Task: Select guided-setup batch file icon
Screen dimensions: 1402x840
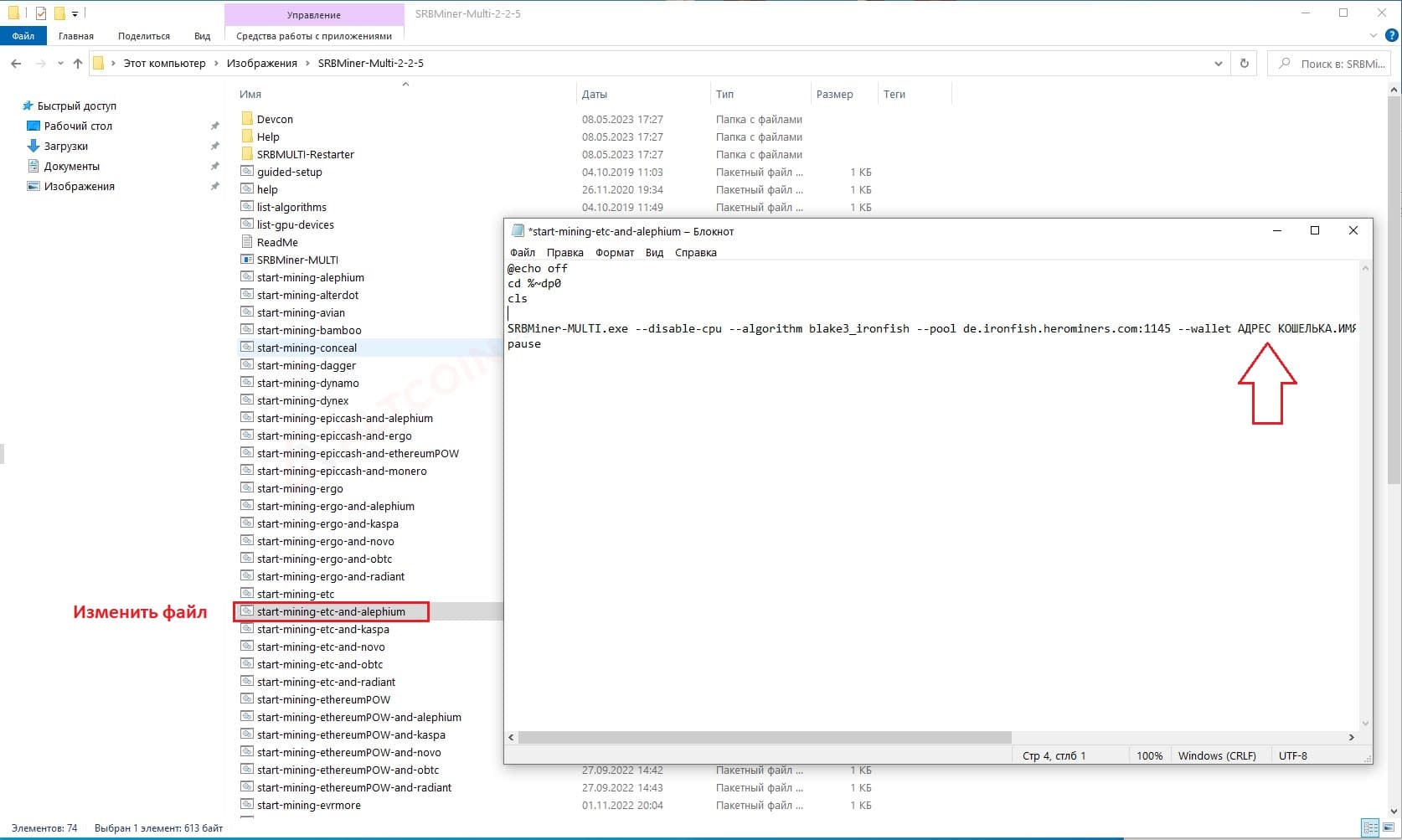Action: 247,172
